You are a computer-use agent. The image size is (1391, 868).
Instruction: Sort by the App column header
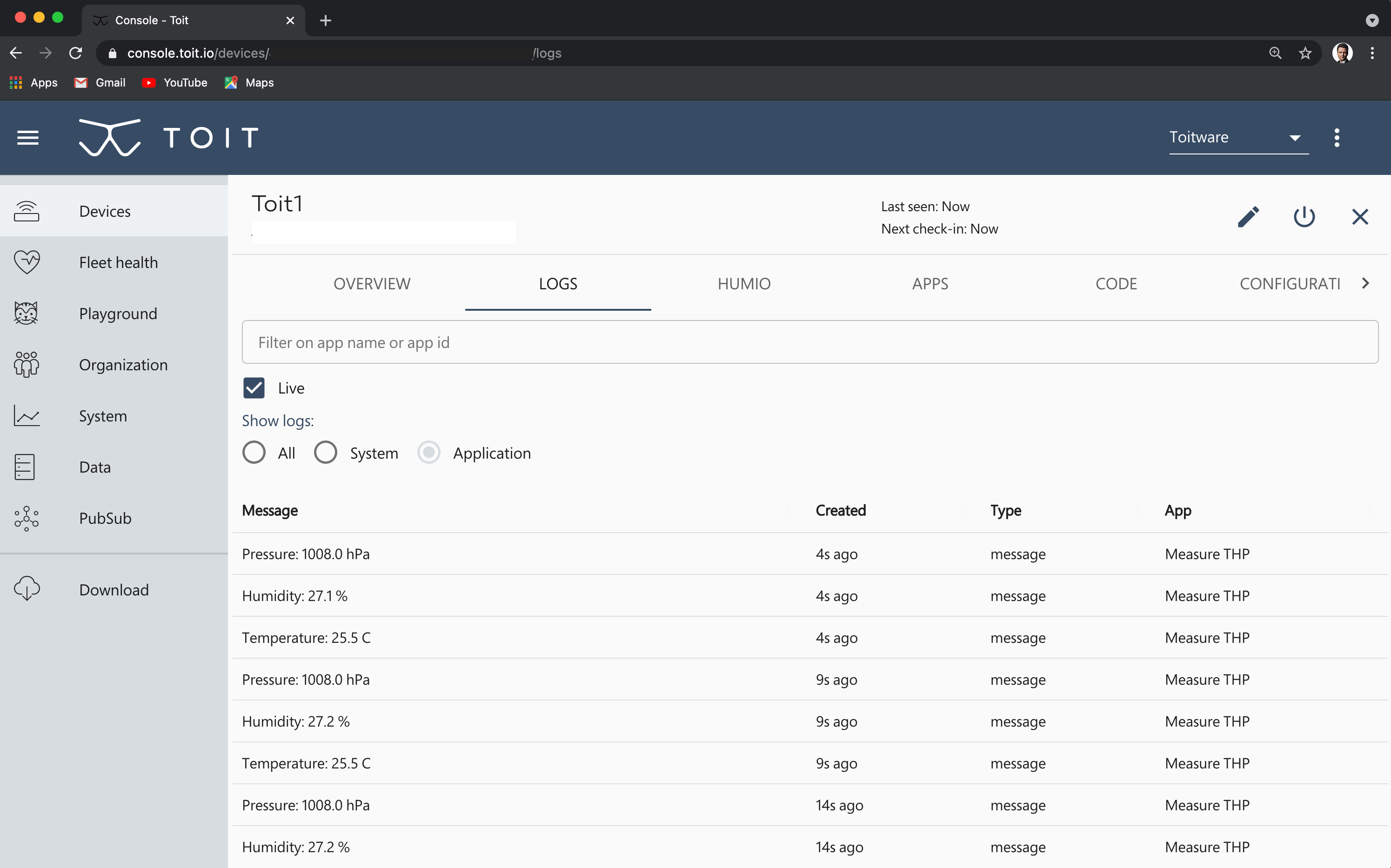point(1178,510)
